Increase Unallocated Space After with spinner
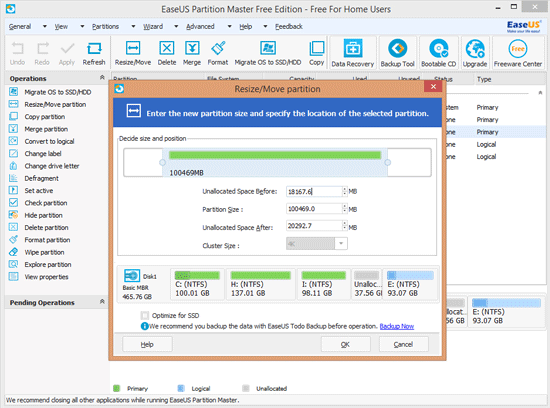550x408 pixels. coord(345,223)
